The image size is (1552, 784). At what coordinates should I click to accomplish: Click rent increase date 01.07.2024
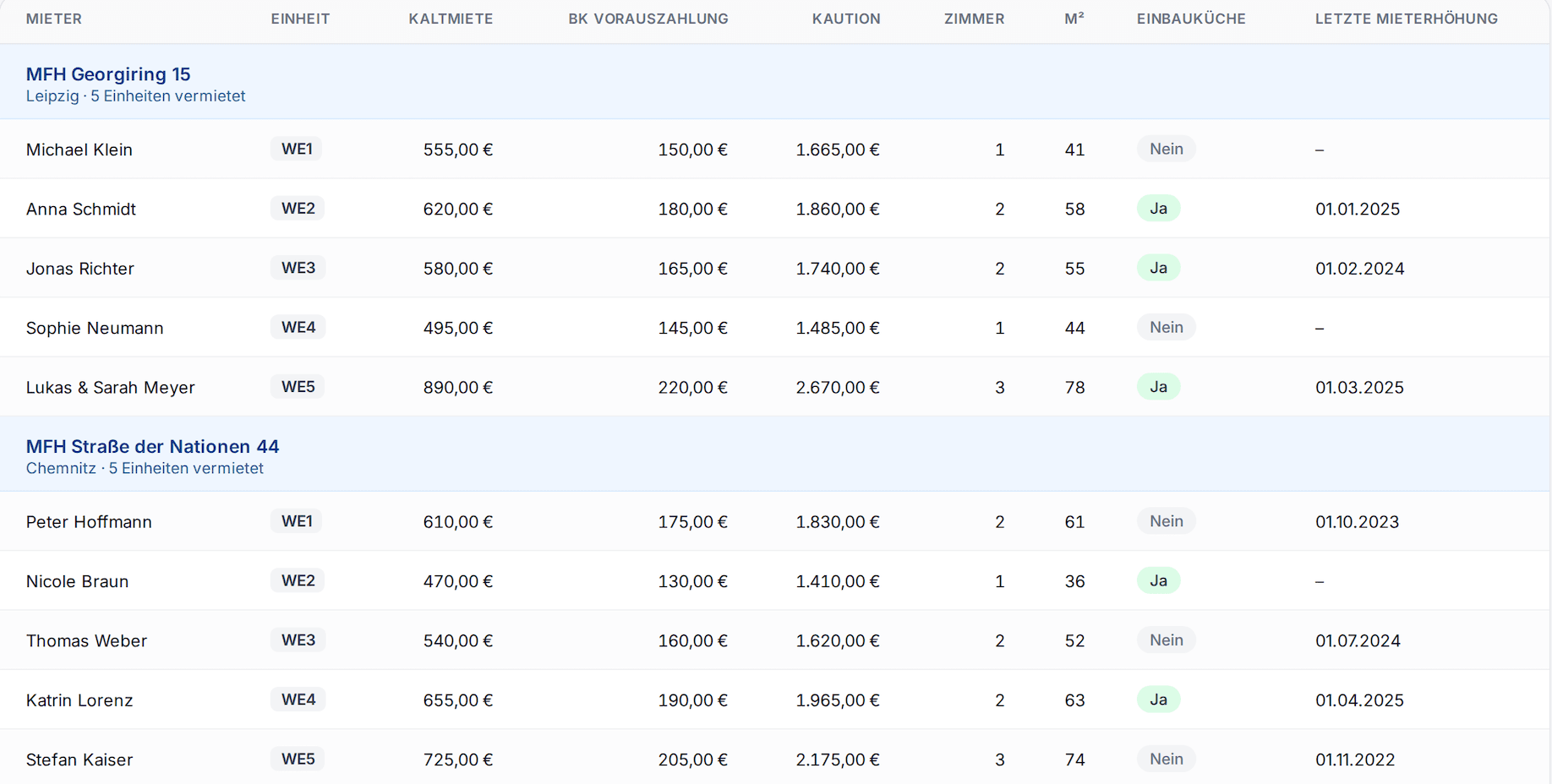pyautogui.click(x=1358, y=640)
